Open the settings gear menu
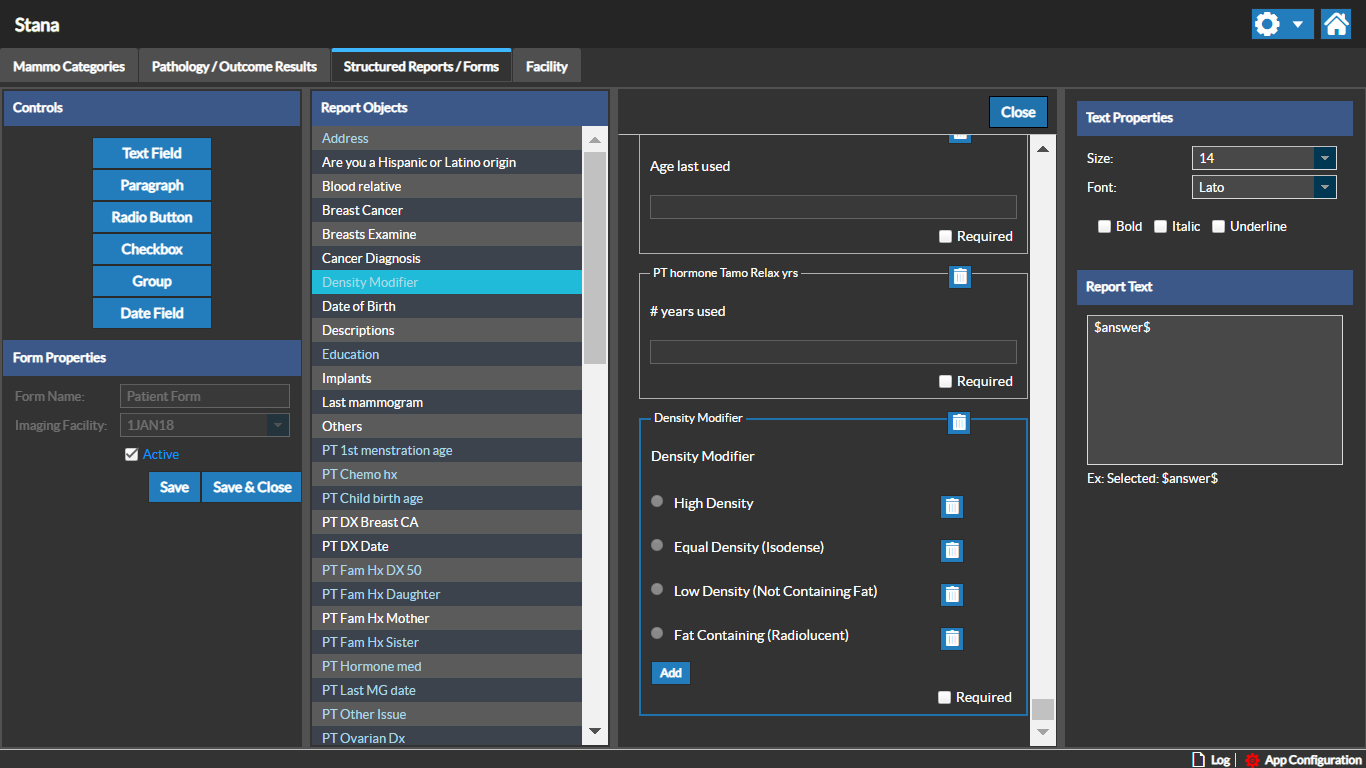The width and height of the screenshot is (1366, 768). [x=1270, y=24]
